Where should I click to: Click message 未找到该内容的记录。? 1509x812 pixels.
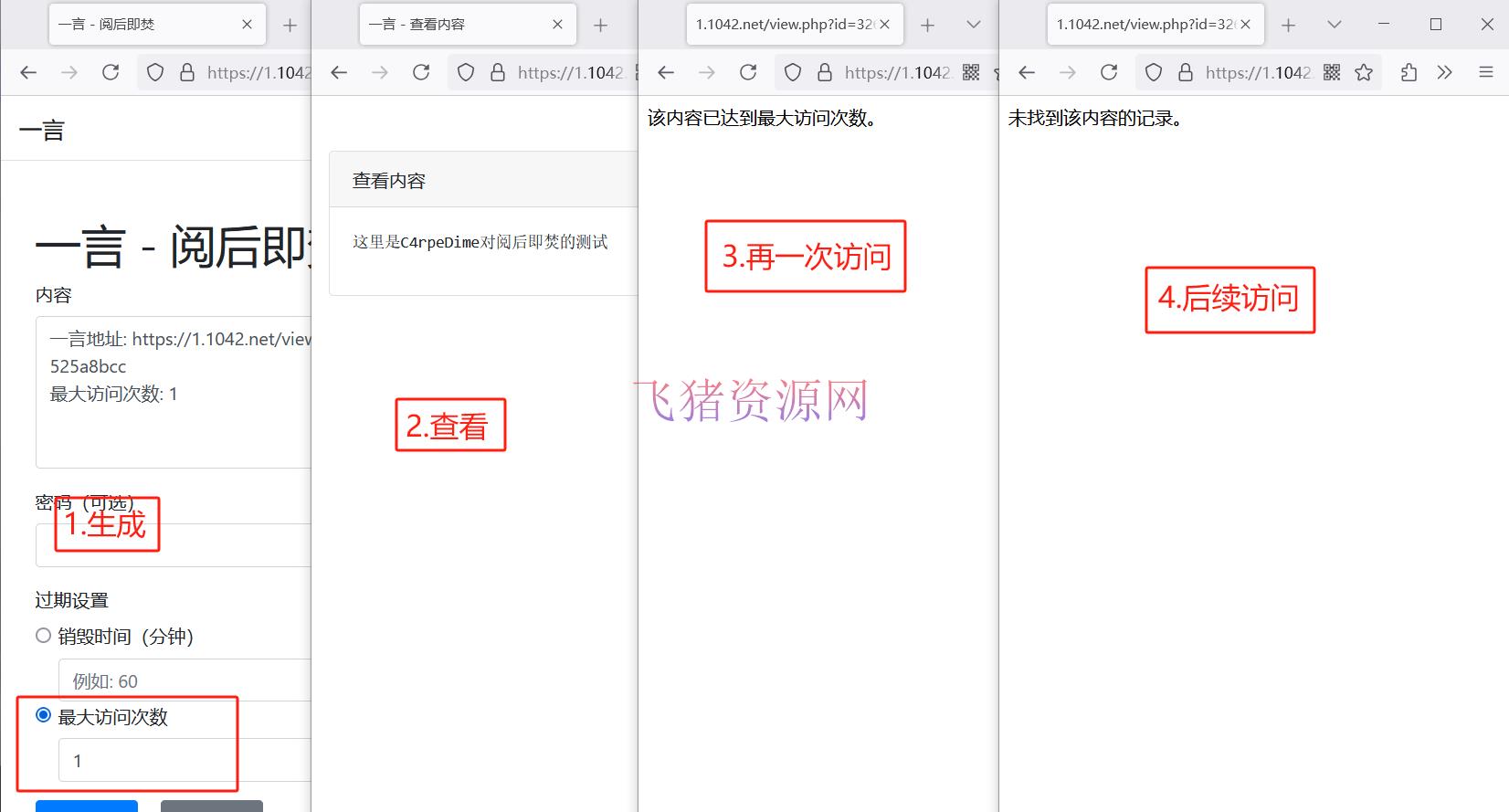[1096, 118]
